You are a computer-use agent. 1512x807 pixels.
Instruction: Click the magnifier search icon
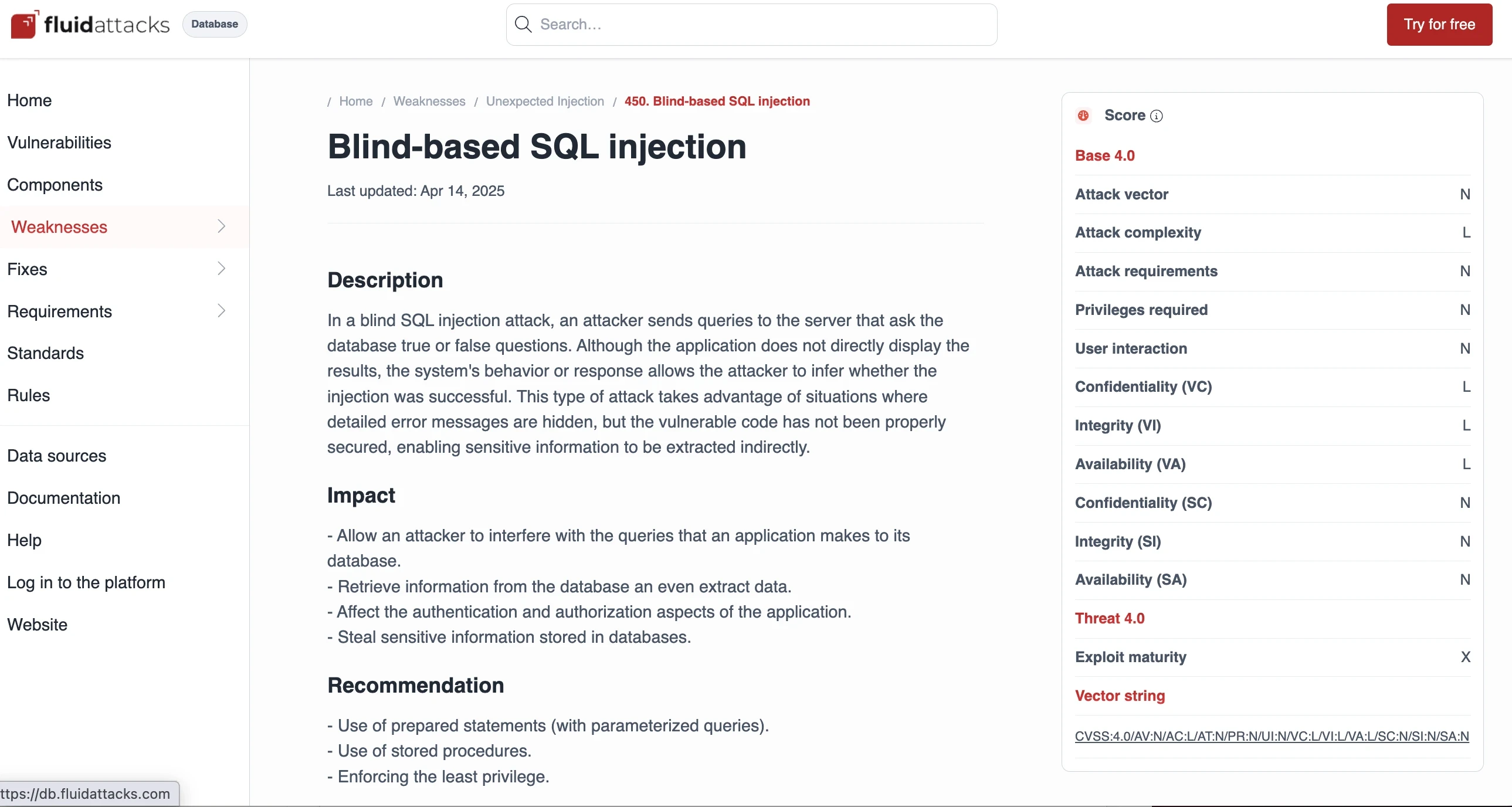pyautogui.click(x=523, y=24)
